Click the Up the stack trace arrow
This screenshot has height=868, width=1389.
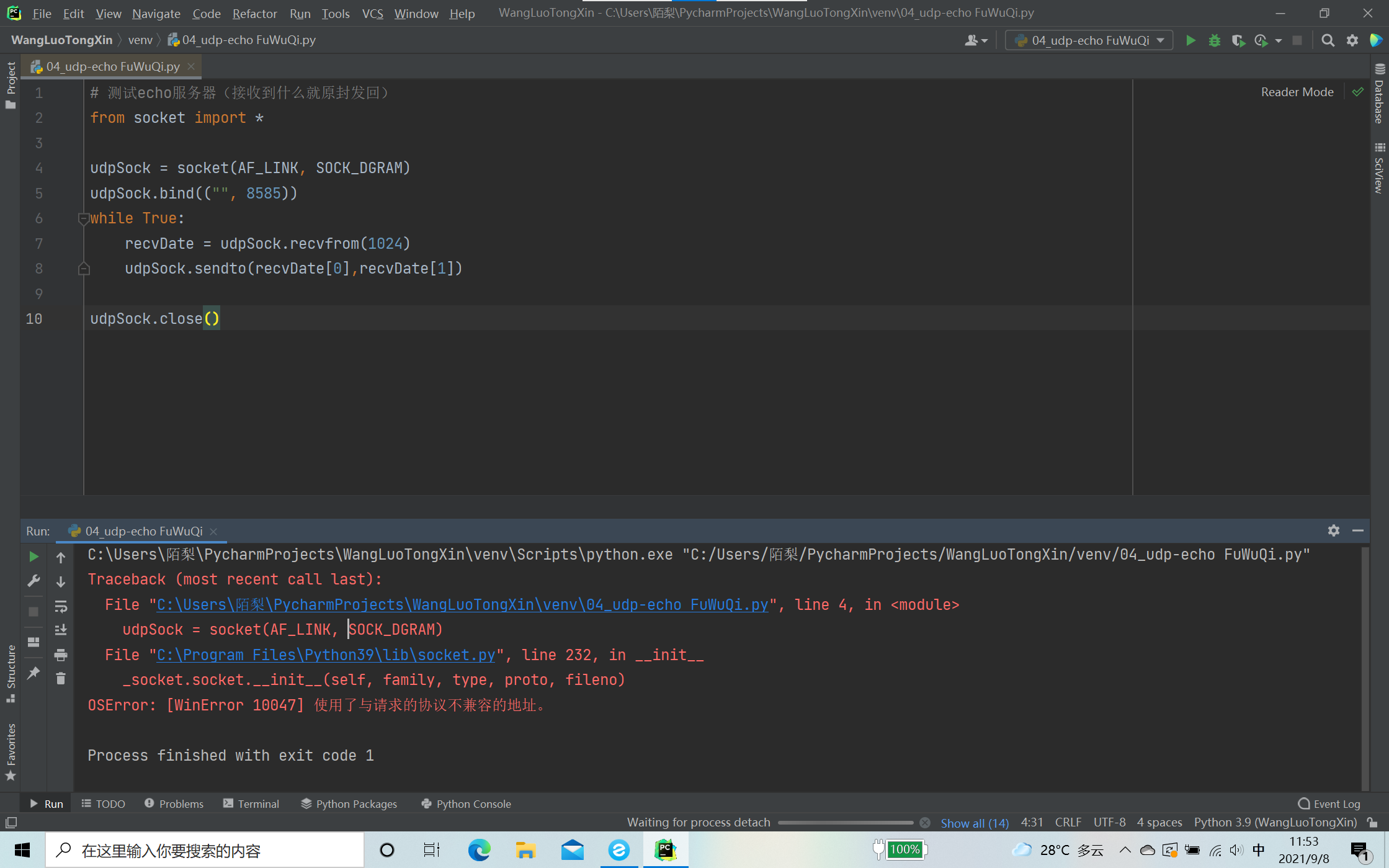pos(61,557)
